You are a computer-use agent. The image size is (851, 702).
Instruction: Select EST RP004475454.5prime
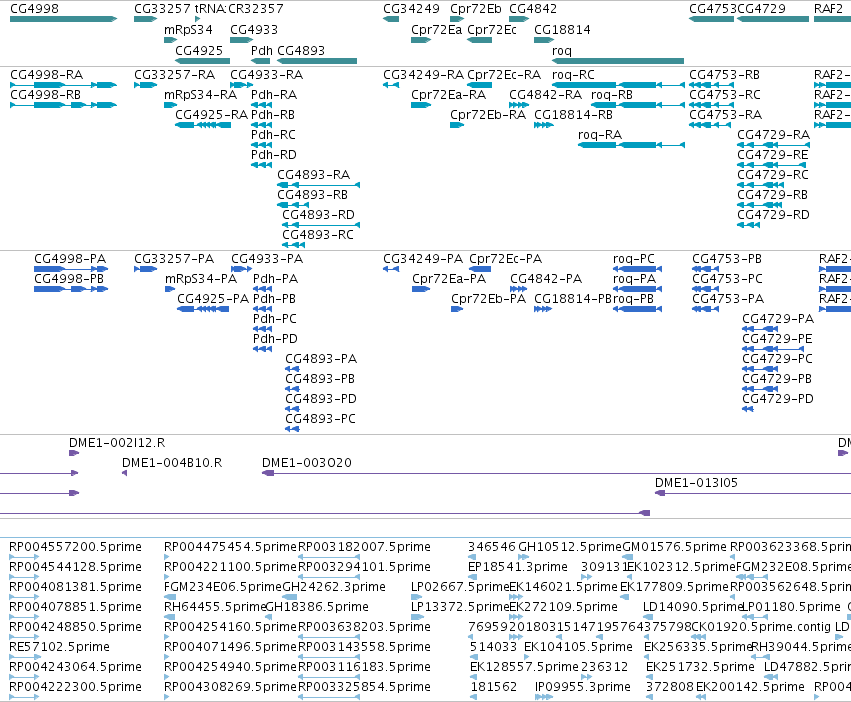230,546
